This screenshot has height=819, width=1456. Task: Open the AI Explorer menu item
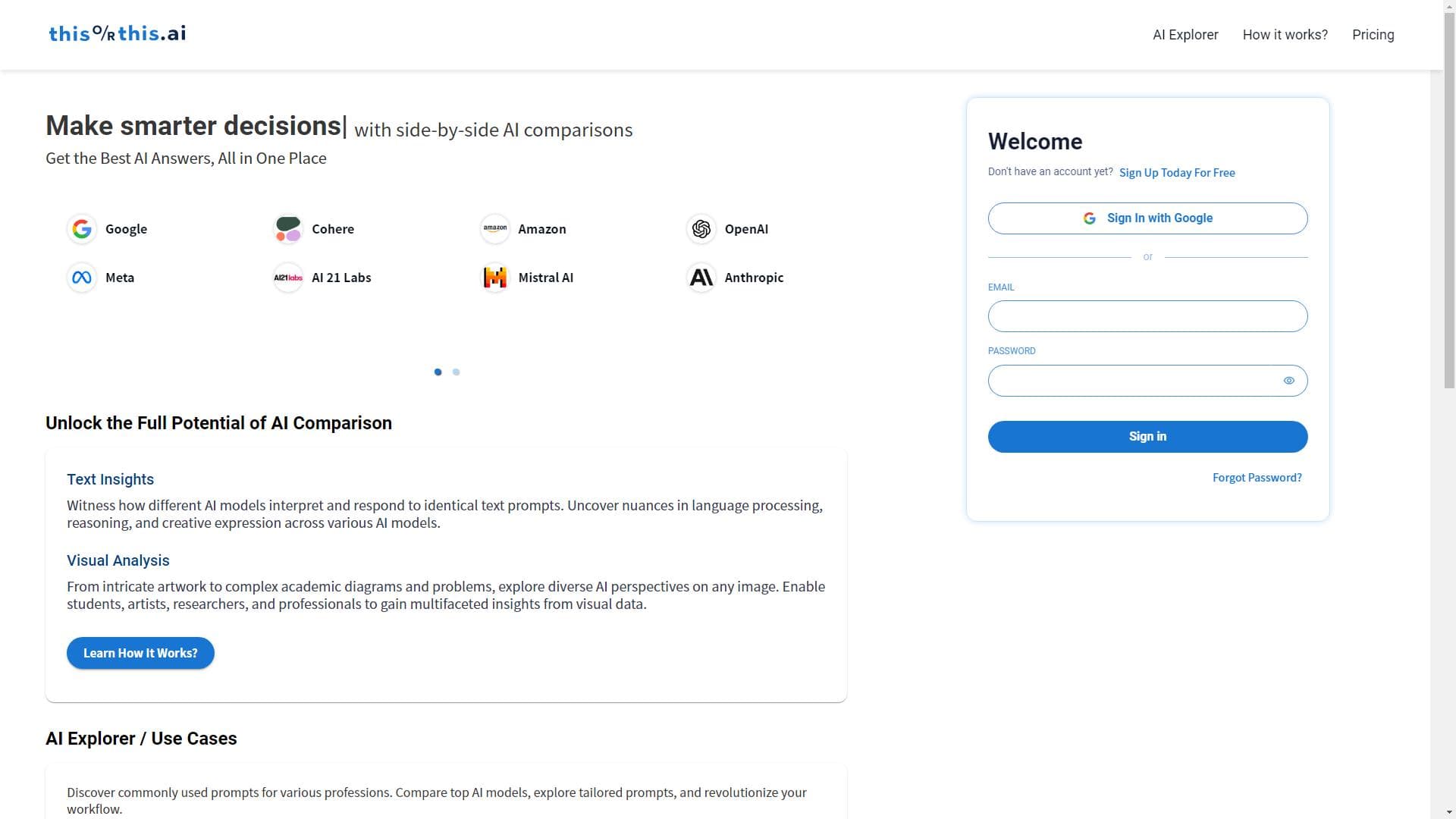click(1185, 35)
